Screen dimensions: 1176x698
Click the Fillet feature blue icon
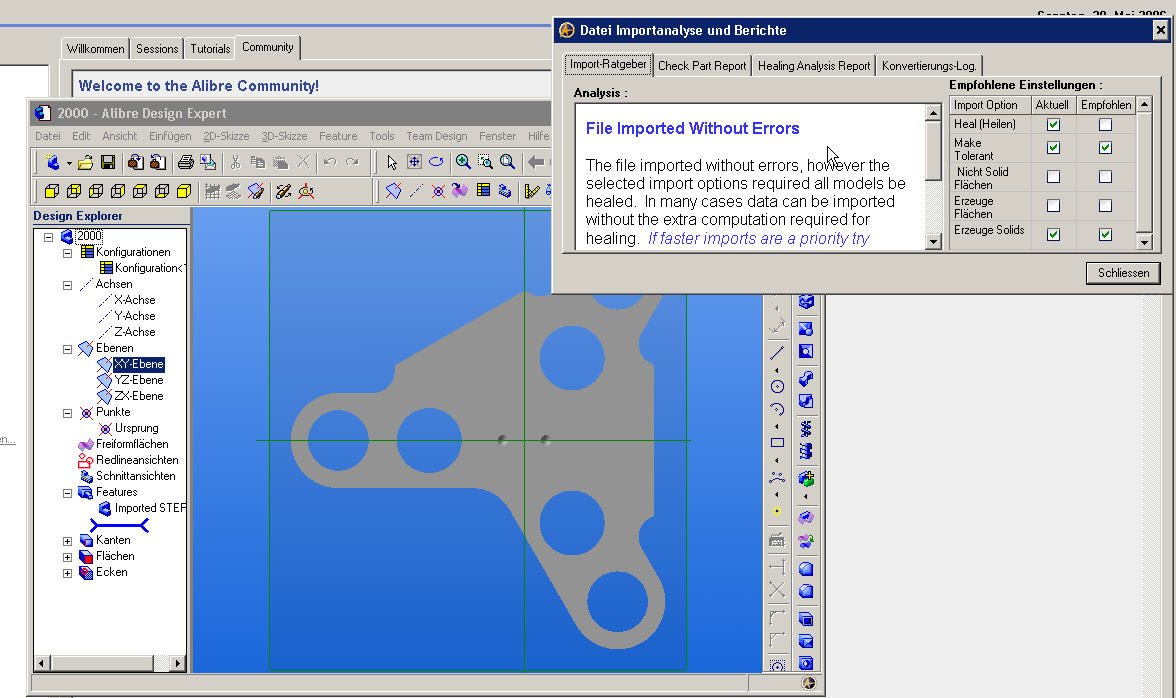click(x=806, y=569)
